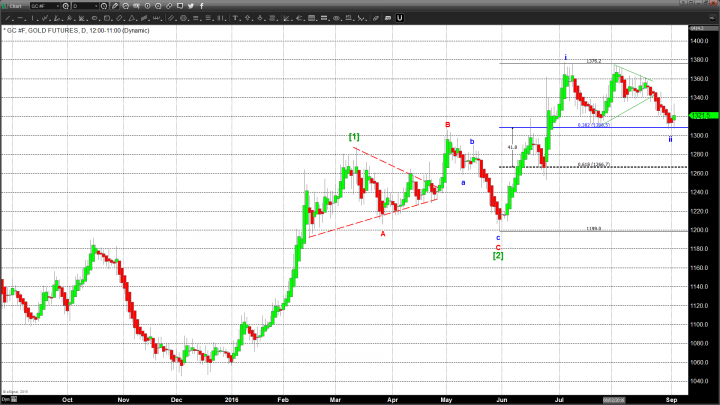
Task: Toggle the magnet snap U icon
Action: (x=399, y=18)
